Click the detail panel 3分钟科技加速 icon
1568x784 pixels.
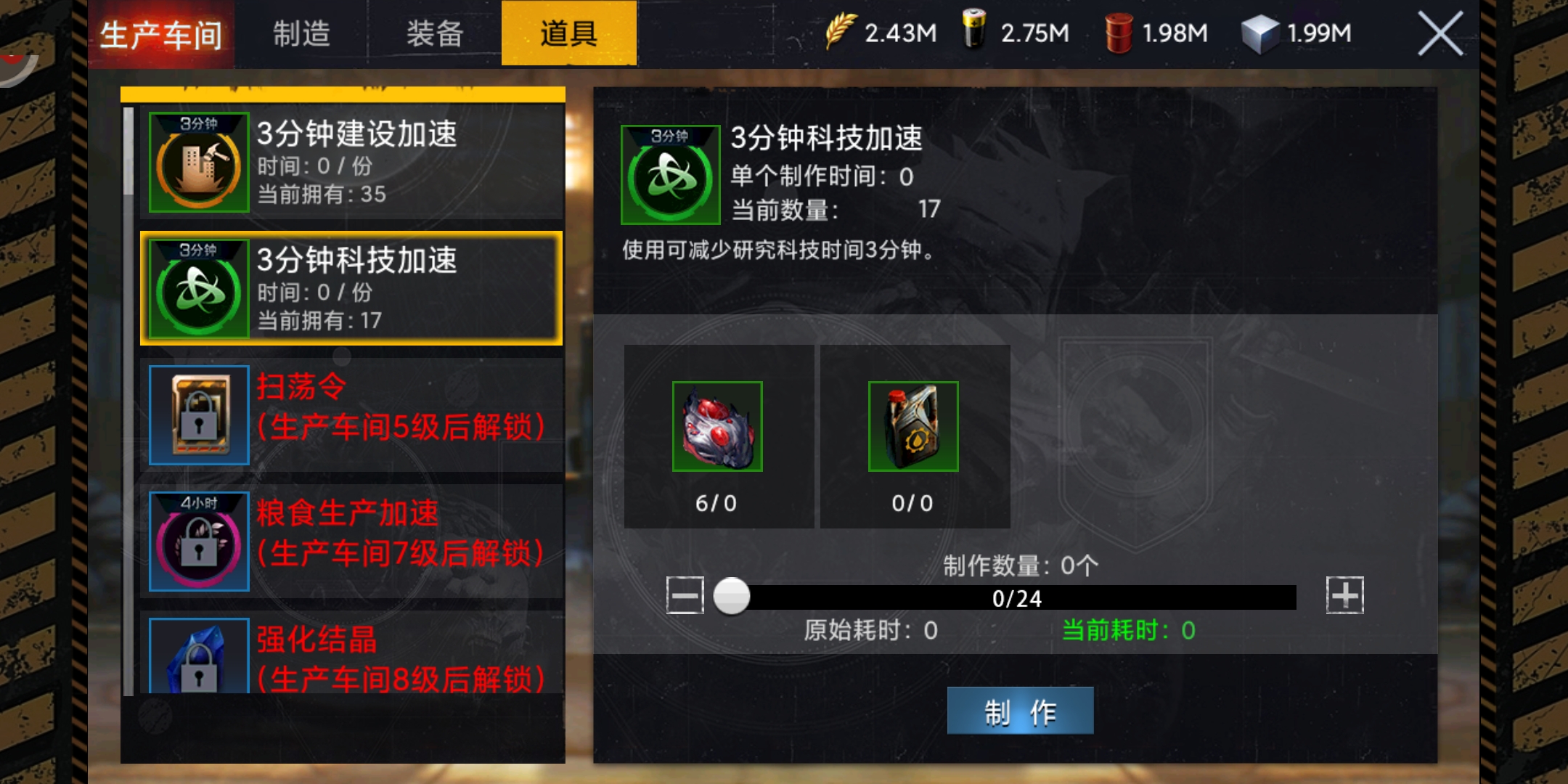(671, 174)
